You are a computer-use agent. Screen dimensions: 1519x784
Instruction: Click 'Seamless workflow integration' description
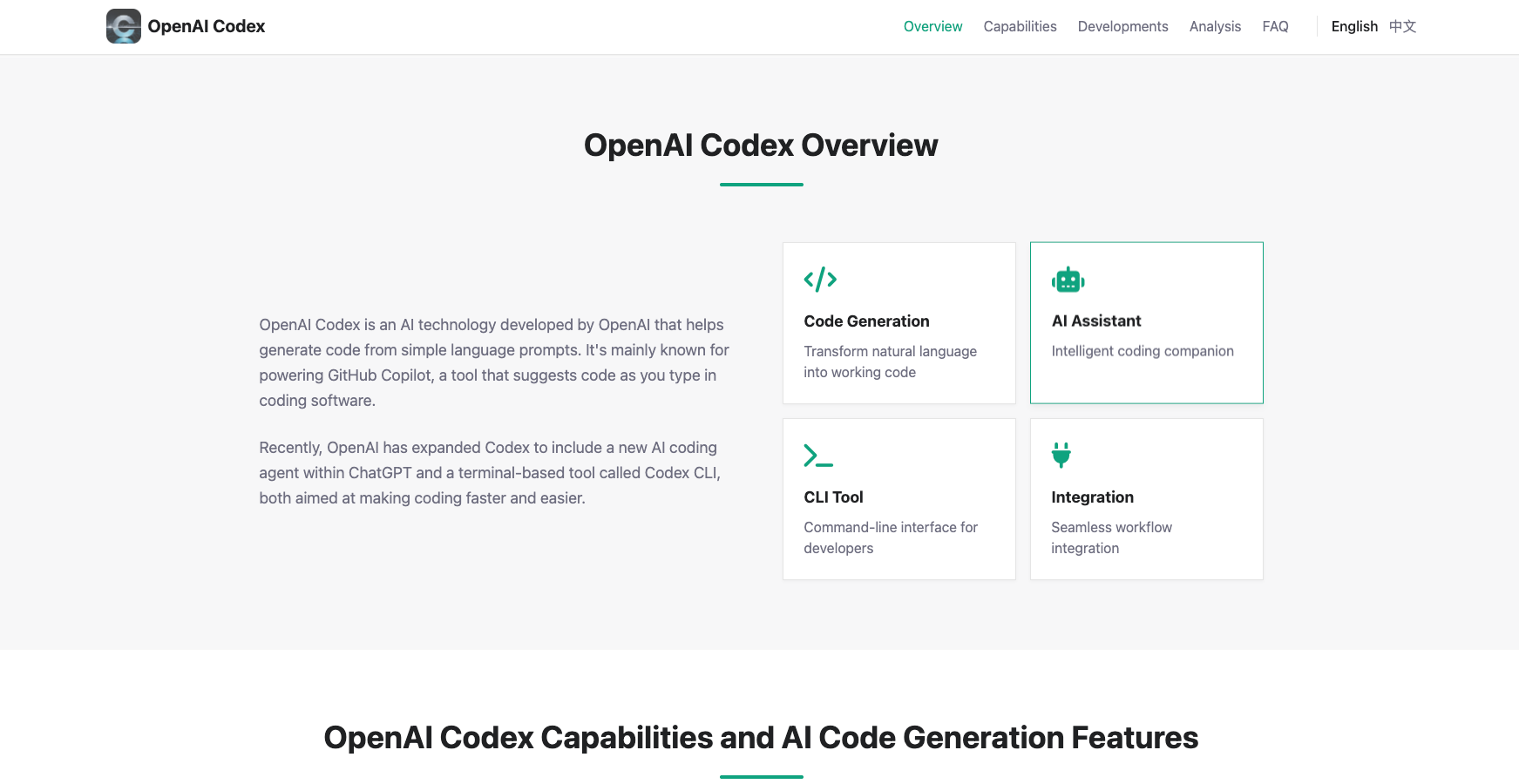(x=1111, y=537)
